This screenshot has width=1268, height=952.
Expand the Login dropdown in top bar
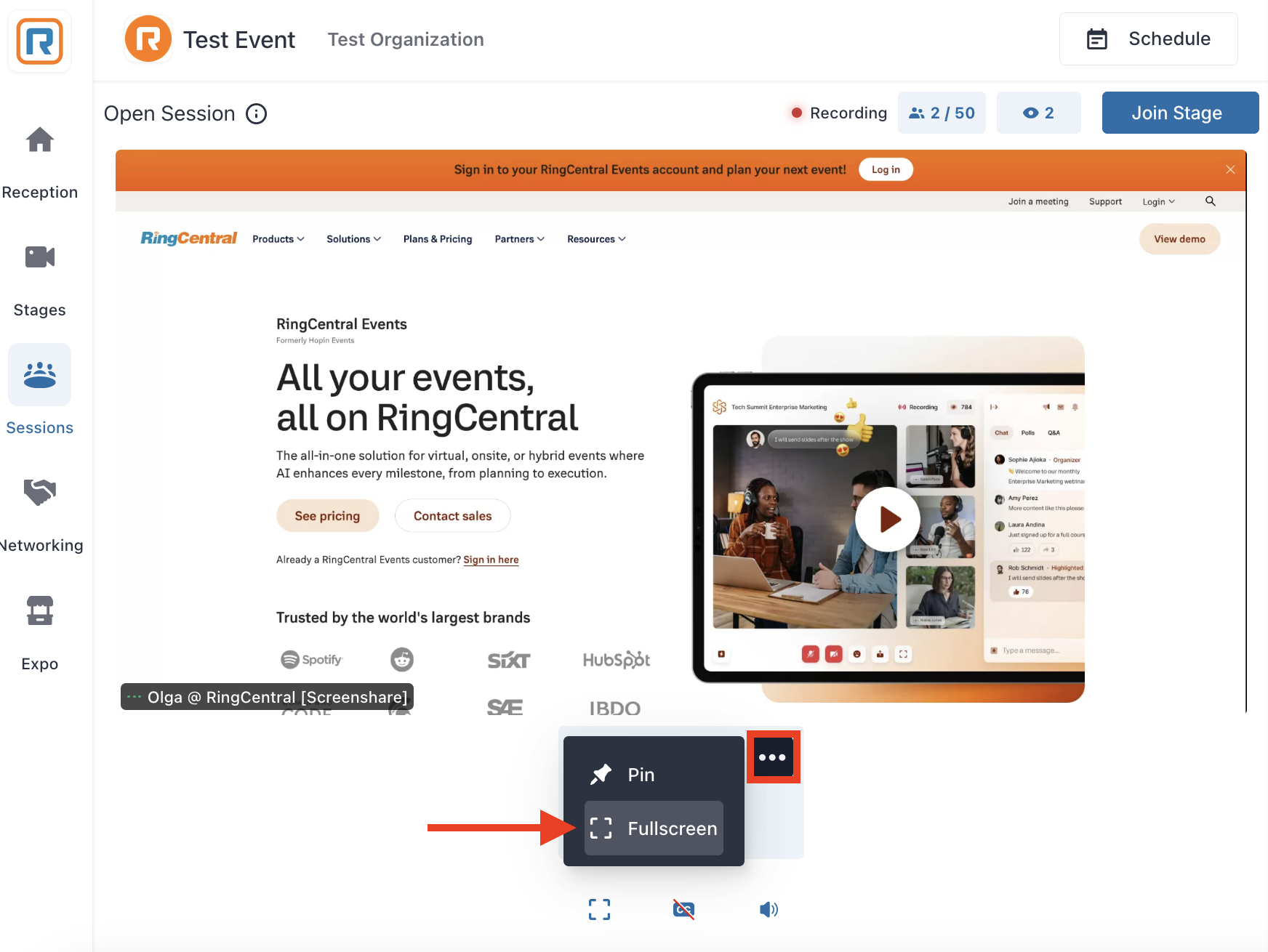(1158, 202)
